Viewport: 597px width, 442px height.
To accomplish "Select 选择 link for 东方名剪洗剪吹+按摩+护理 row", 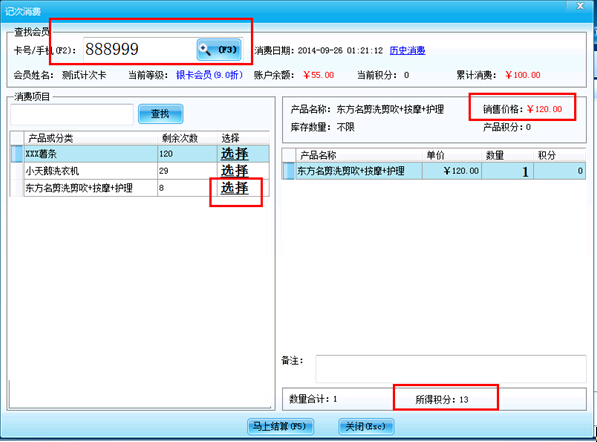I will (235, 188).
